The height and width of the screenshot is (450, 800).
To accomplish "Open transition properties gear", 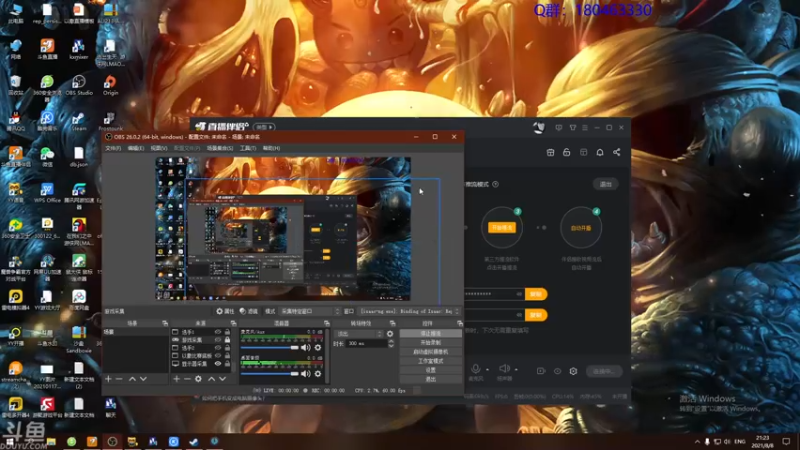I will point(390,334).
